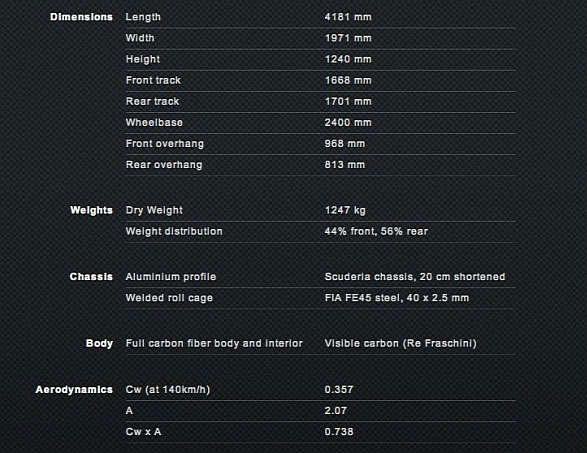Select the Front track label
The width and height of the screenshot is (587, 453).
153,80
